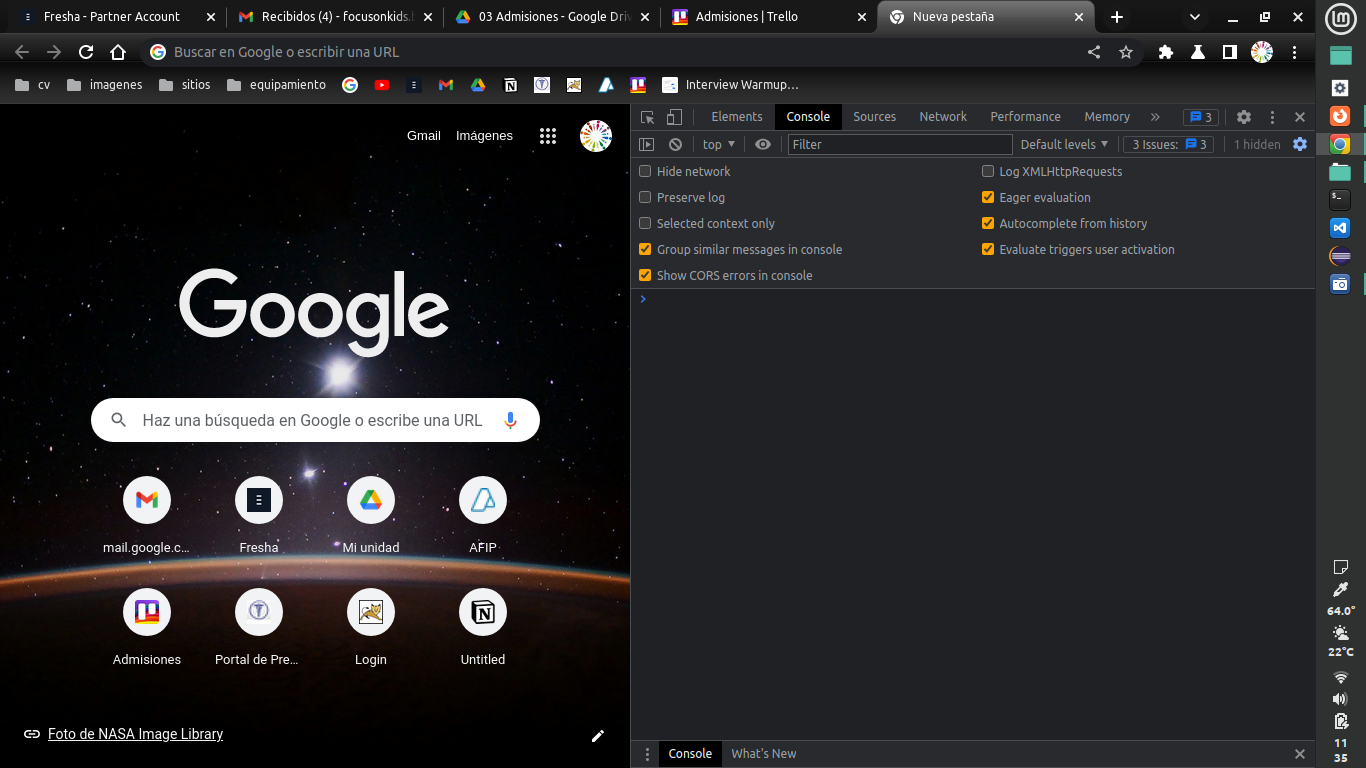Image resolution: width=1366 pixels, height=768 pixels.
Task: Go to the home page icon
Action: 118,52
